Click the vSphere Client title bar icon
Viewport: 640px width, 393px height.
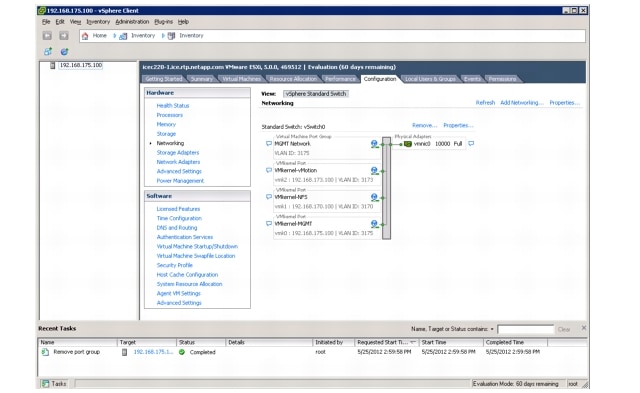tap(42, 11)
